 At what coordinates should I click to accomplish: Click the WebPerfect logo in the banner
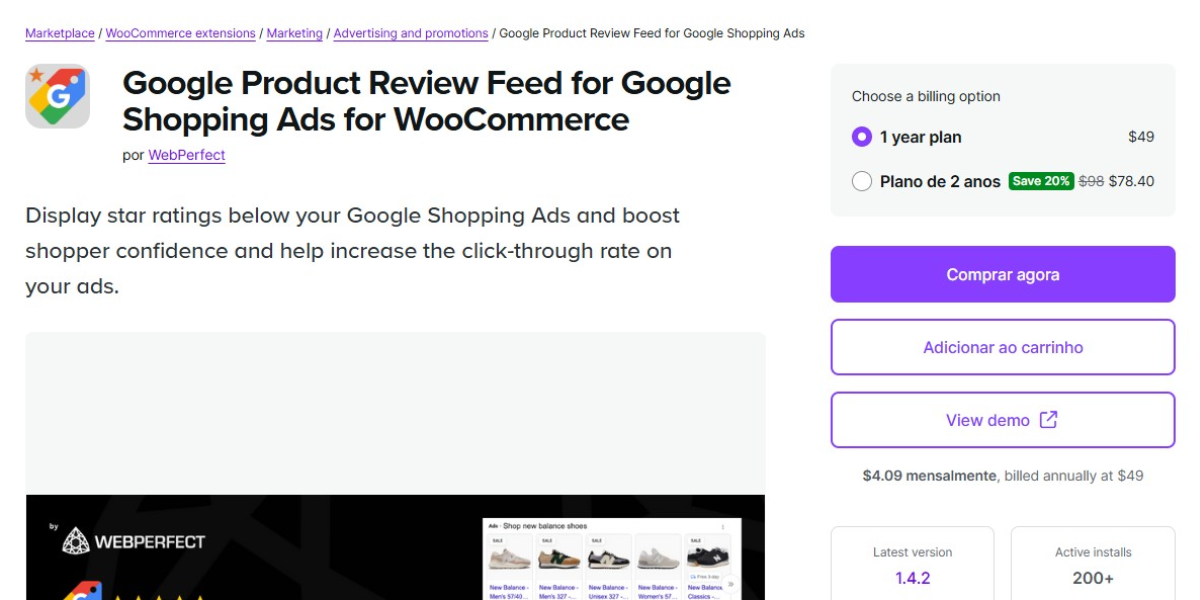[133, 542]
